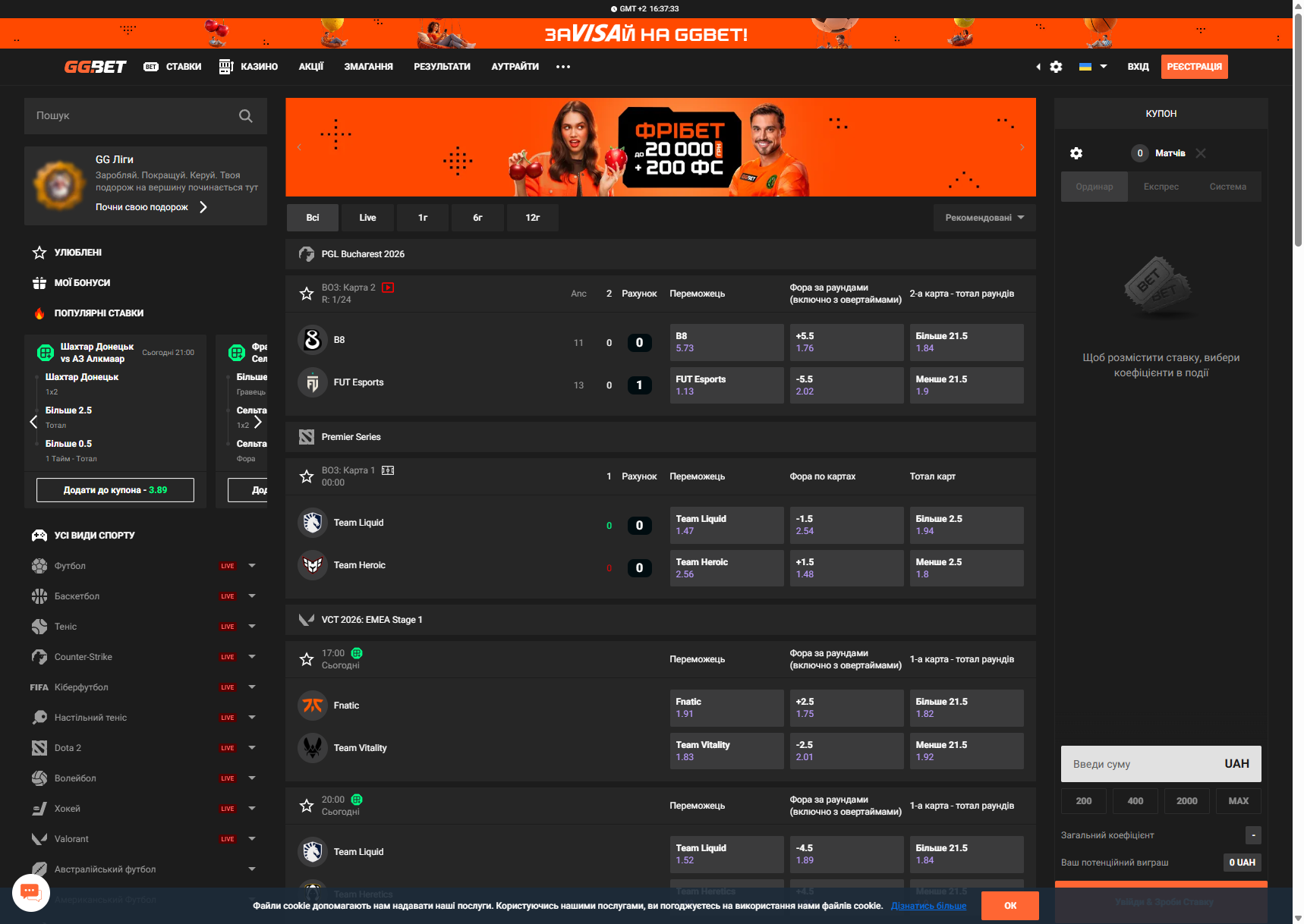Expand the Counter-Strike sport category
Image resolution: width=1304 pixels, height=924 pixels.
click(252, 657)
